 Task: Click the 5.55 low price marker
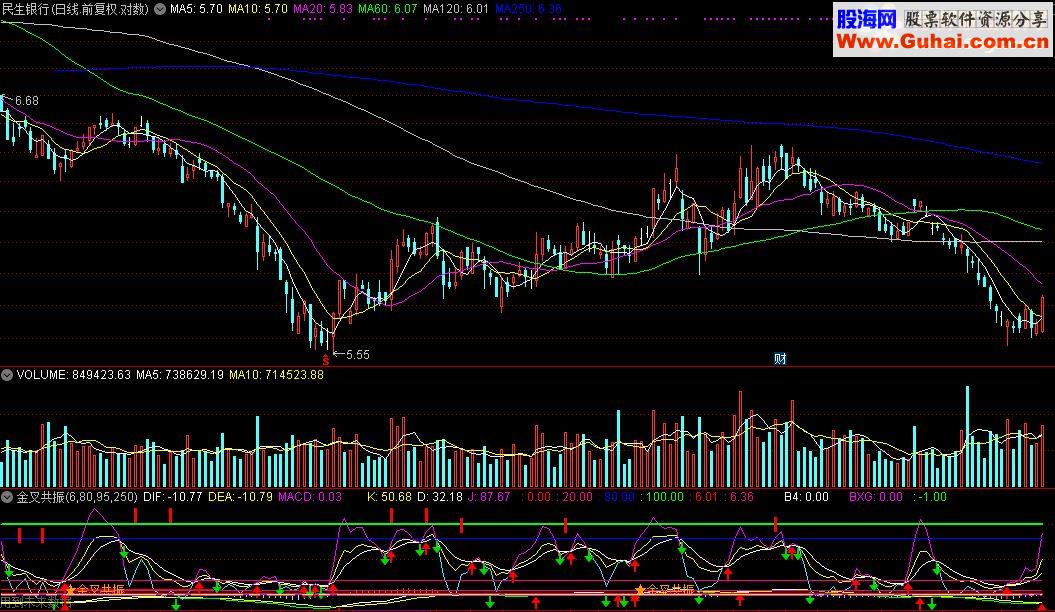point(357,354)
